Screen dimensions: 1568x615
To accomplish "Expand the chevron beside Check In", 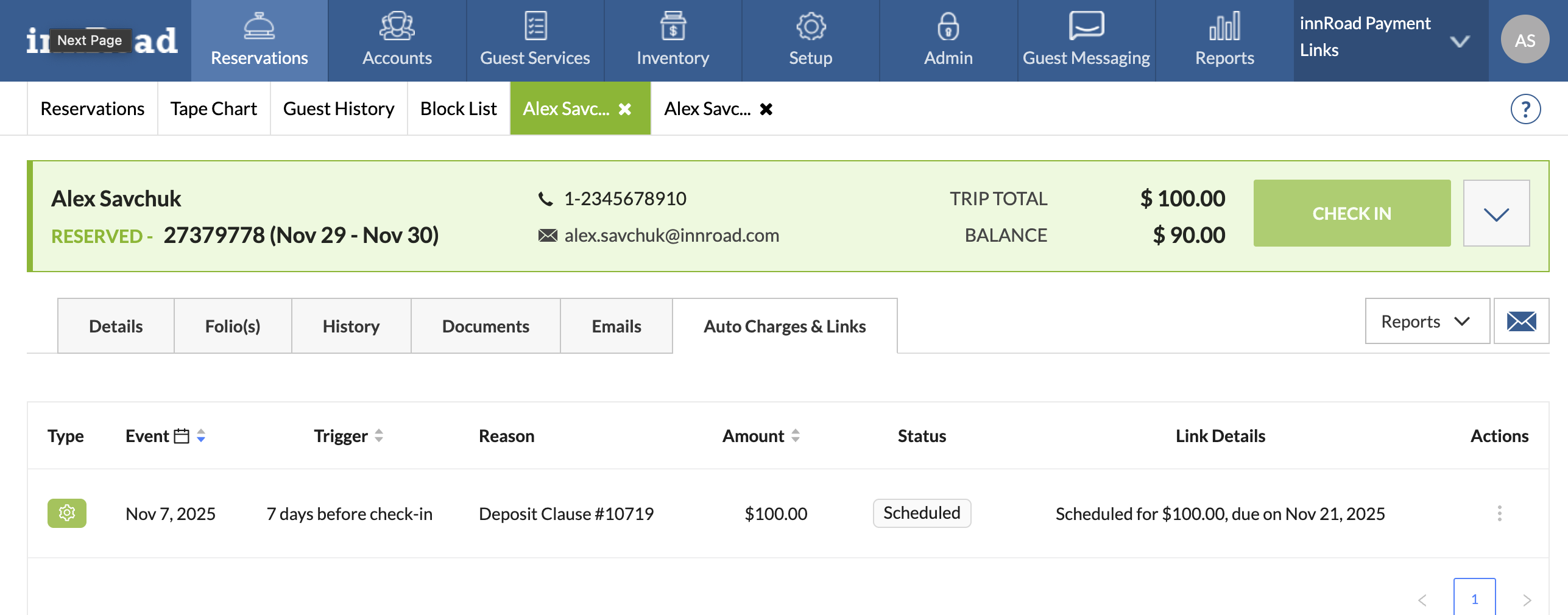I will tap(1496, 214).
